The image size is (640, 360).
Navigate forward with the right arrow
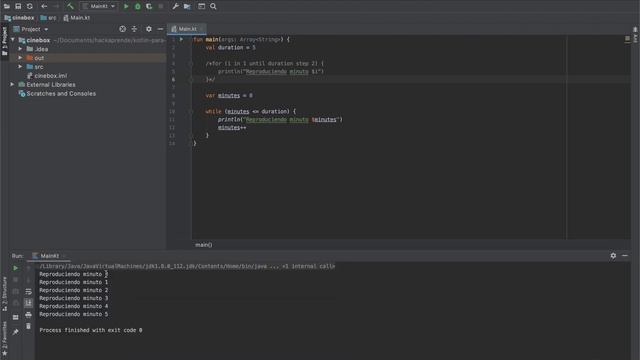(56, 6)
